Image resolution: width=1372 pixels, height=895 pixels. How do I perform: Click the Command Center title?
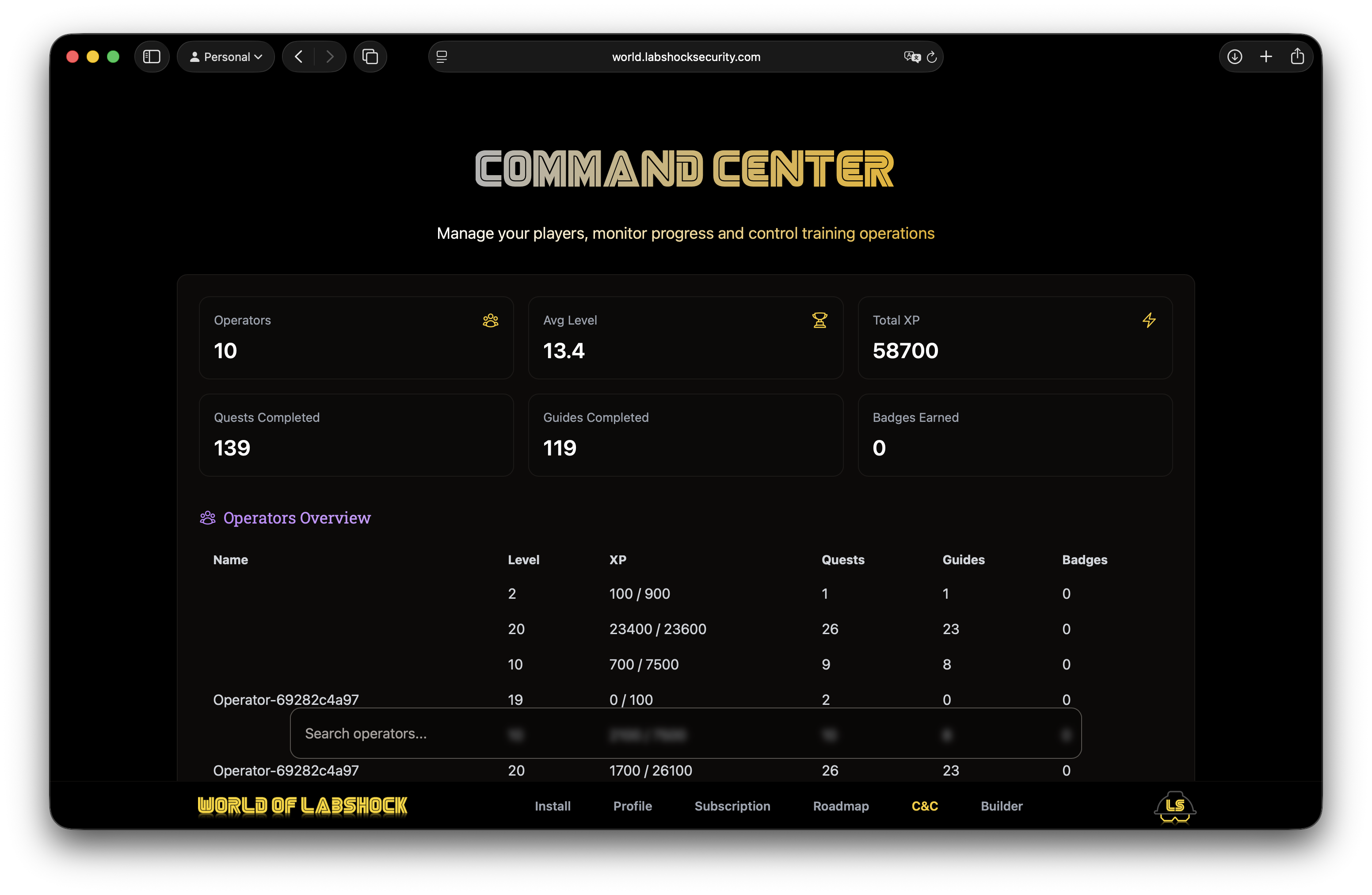point(685,169)
